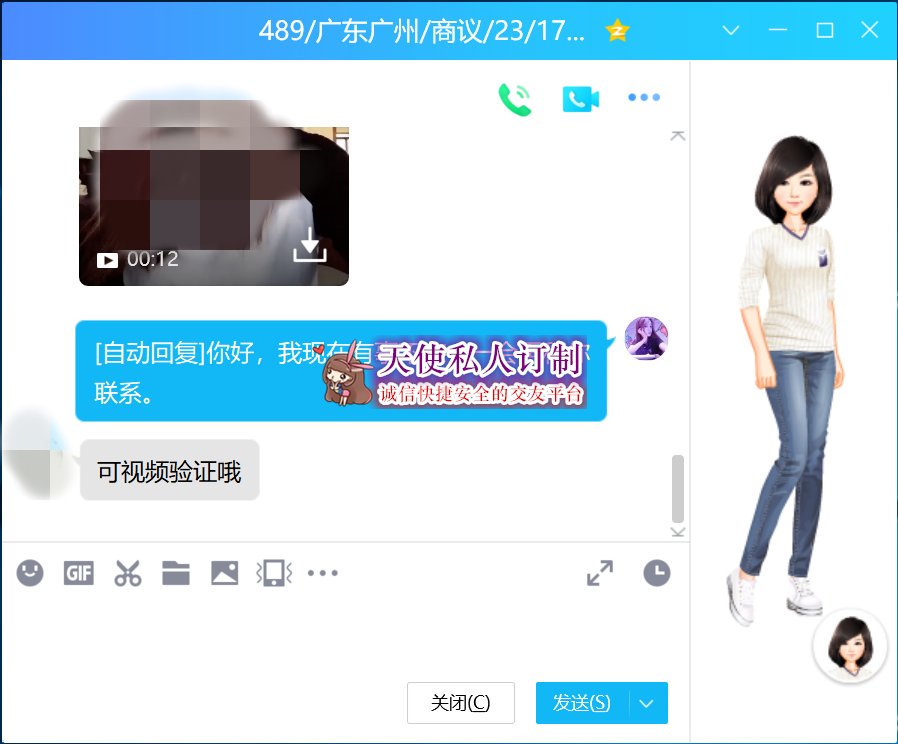This screenshot has width=898, height=744.
Task: Open message history with the clock icon
Action: pos(656,573)
